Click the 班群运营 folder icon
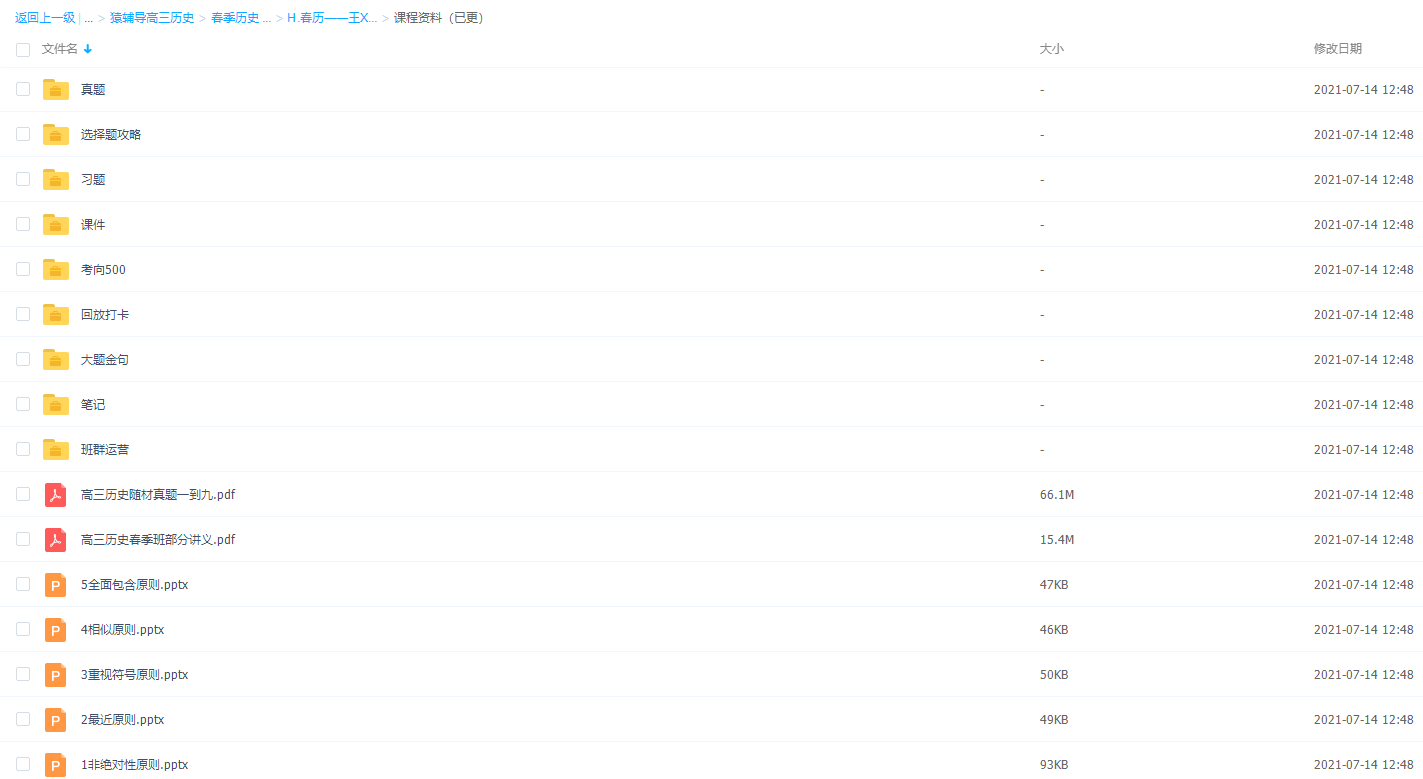The width and height of the screenshot is (1423, 779). click(x=56, y=449)
